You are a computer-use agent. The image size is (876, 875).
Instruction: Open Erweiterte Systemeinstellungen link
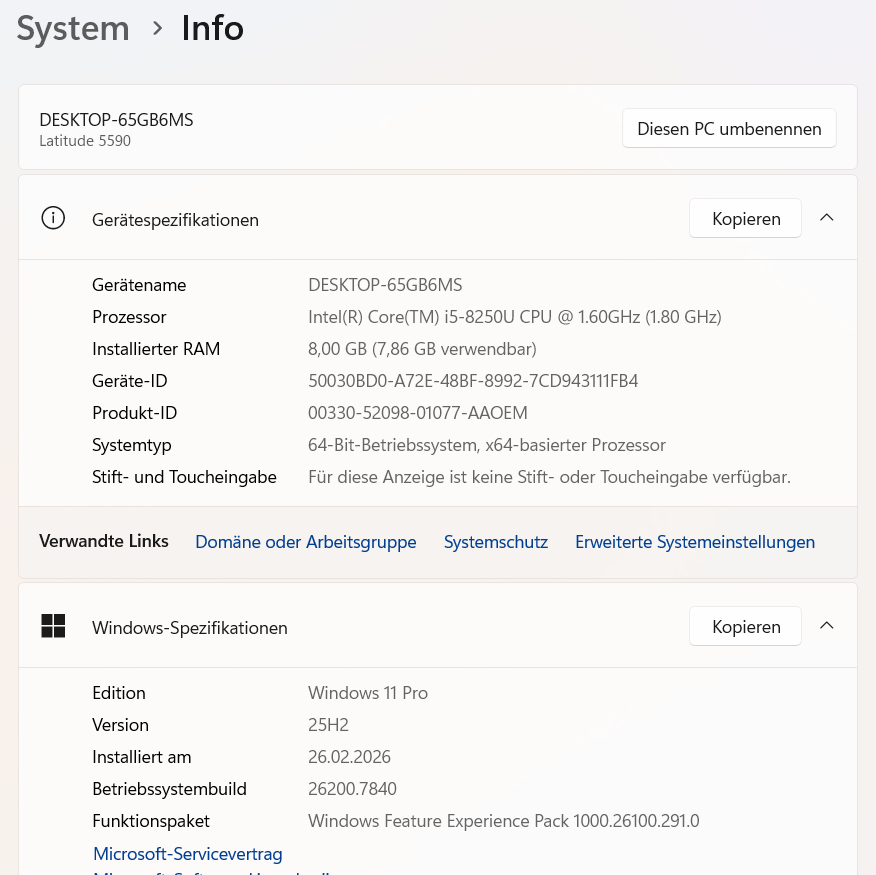coord(695,542)
